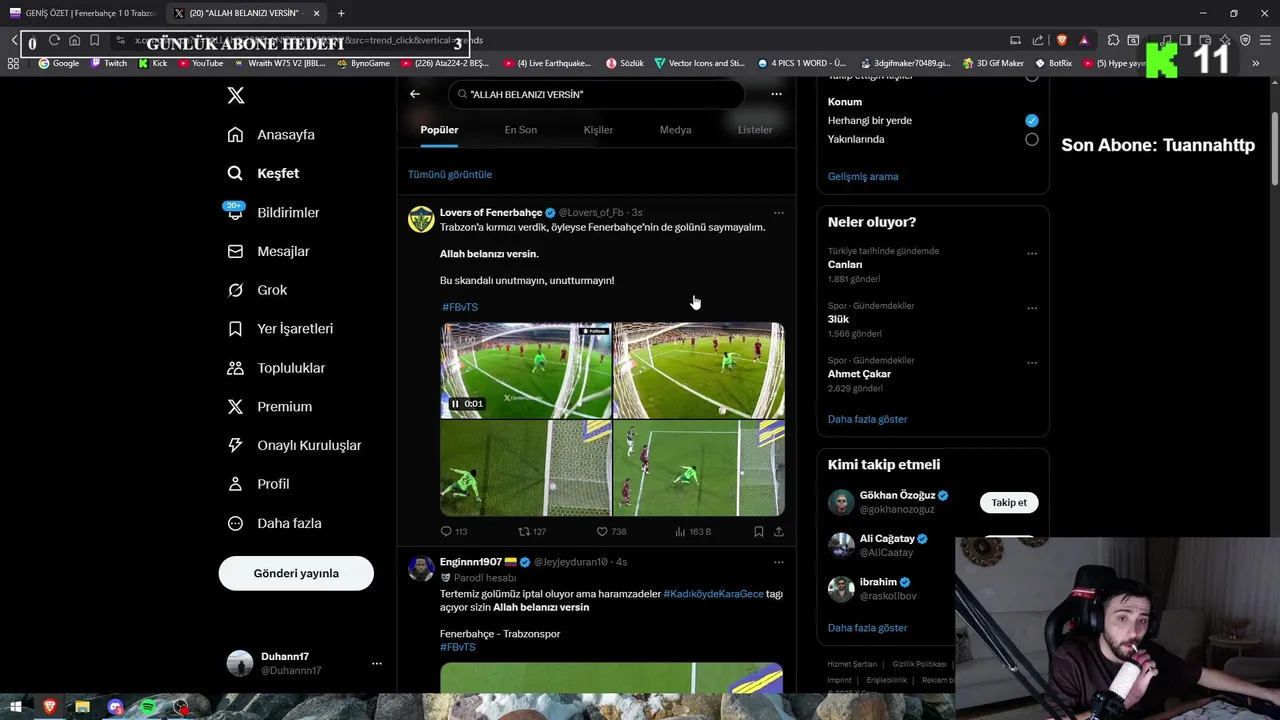This screenshot has width=1280, height=720.
Task: Open Windows Start menu
Action: point(16,707)
